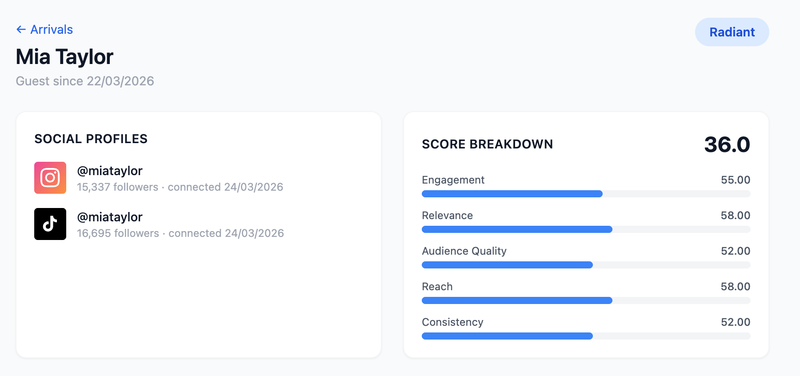Click the Score Breakdown heading
The width and height of the screenshot is (800, 376).
point(487,144)
